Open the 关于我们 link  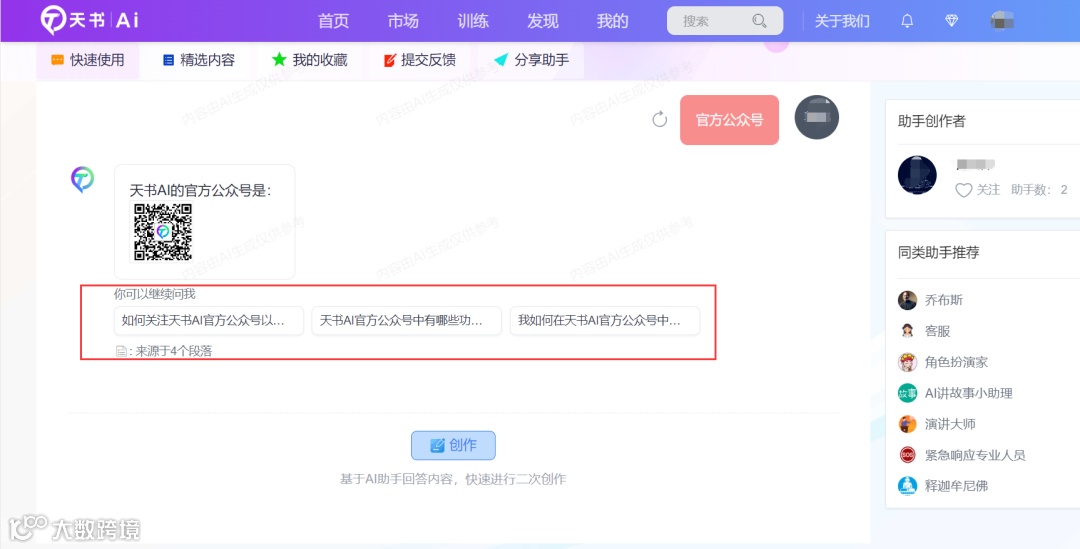842,21
